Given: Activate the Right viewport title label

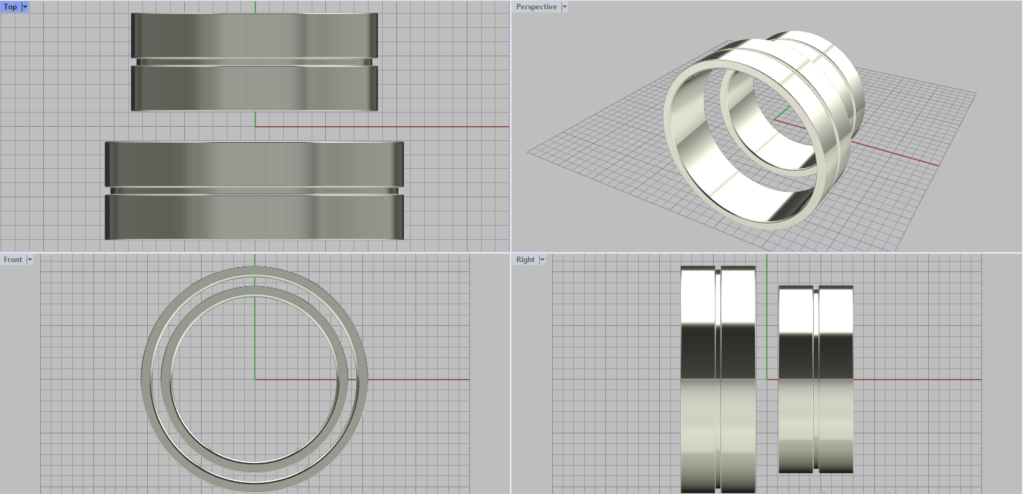Looking at the screenshot, I should coord(525,259).
